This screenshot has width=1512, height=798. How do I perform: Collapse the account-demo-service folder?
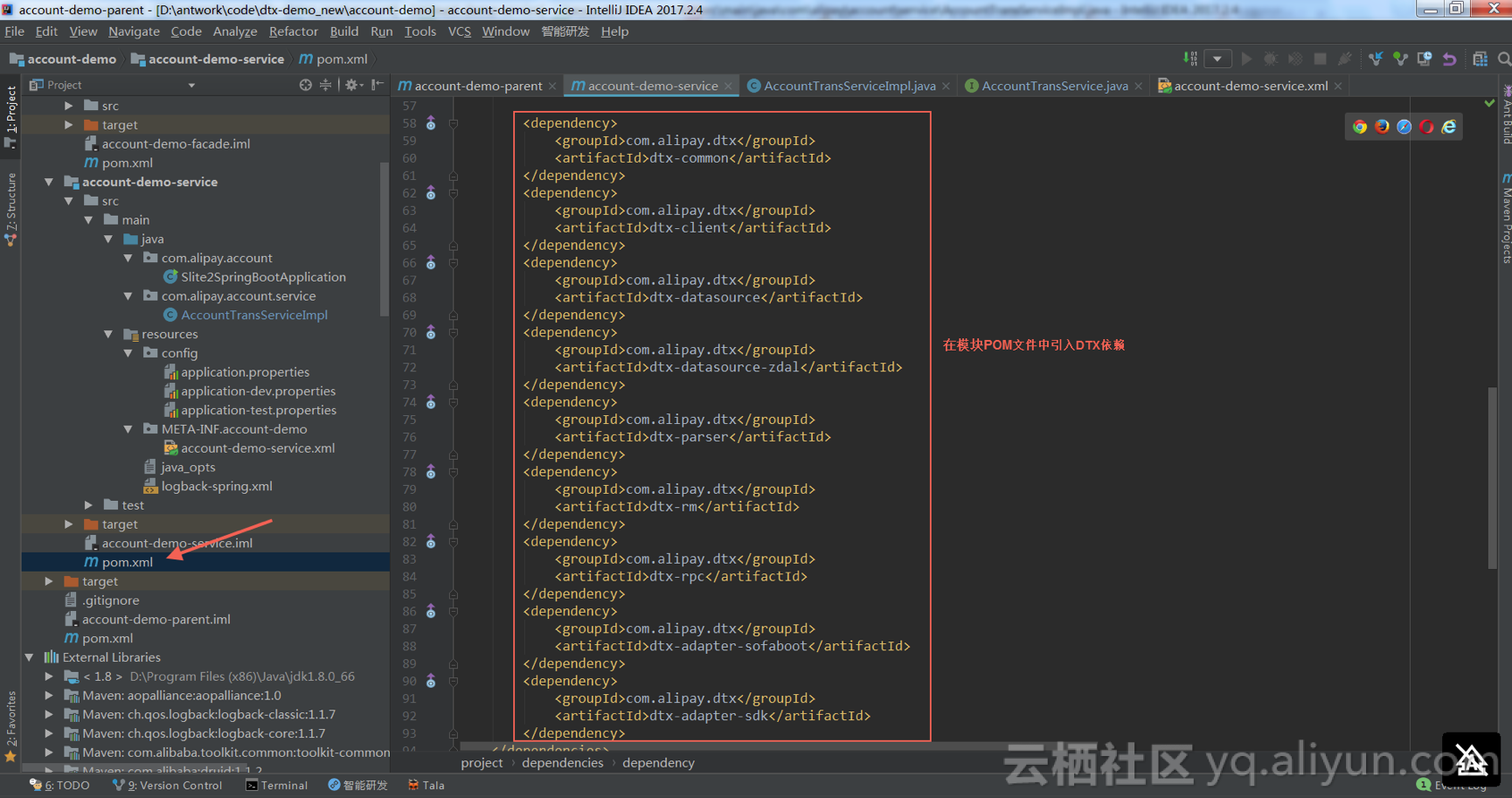pyautogui.click(x=49, y=182)
